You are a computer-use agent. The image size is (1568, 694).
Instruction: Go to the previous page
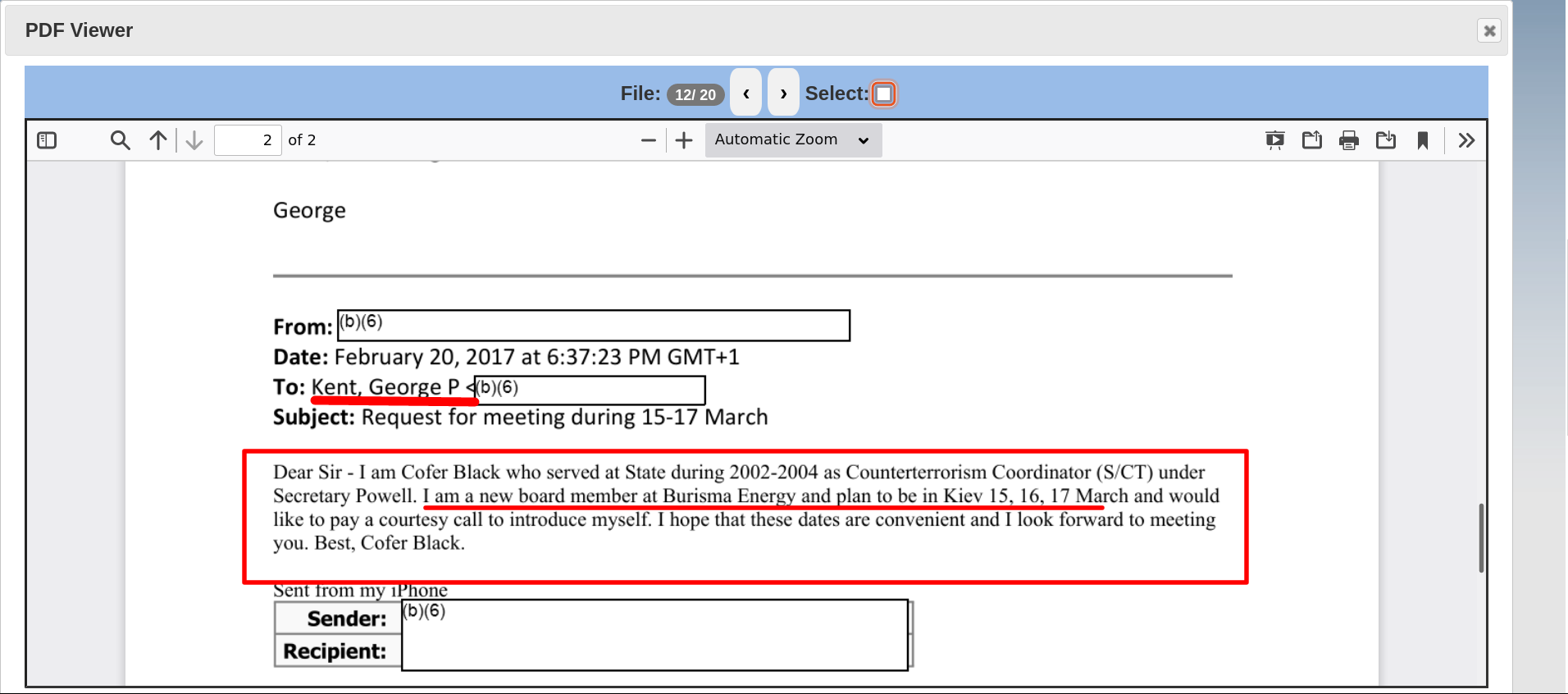(x=158, y=140)
